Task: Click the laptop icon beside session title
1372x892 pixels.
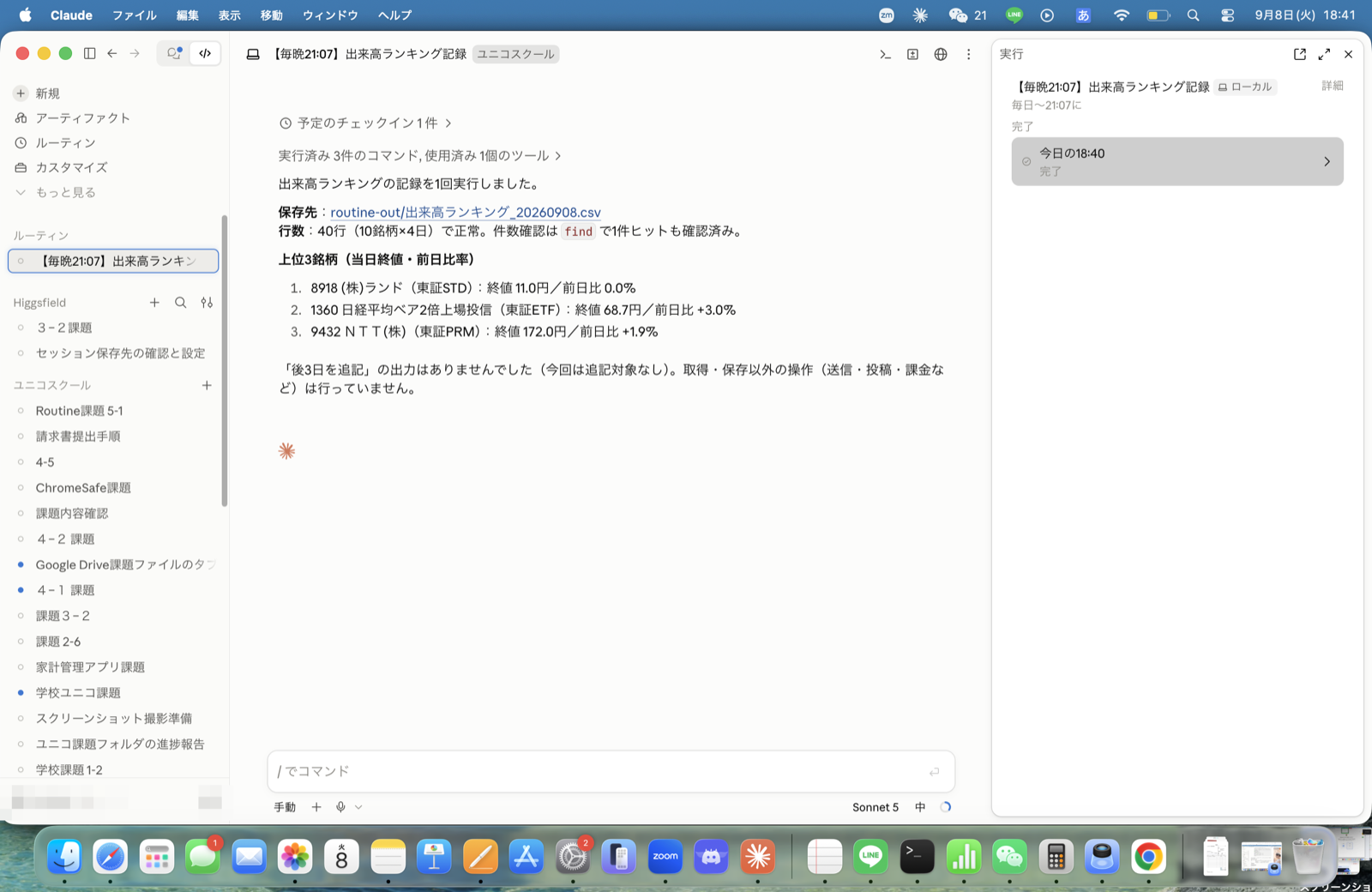Action: [253, 54]
